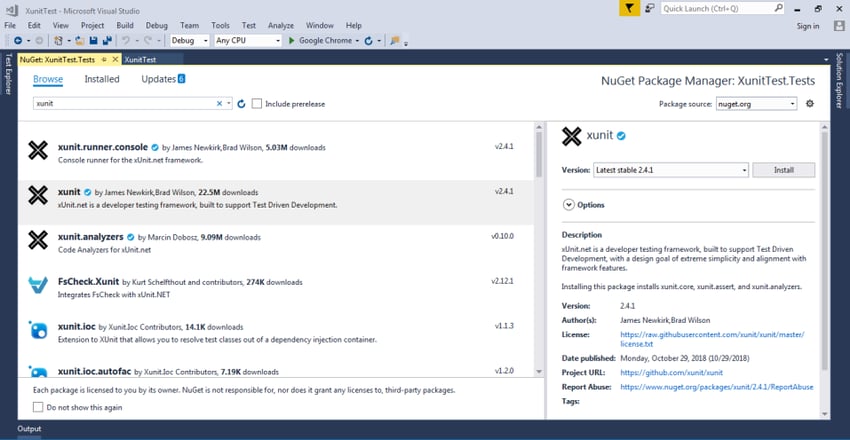Refresh the package search results
The width and height of the screenshot is (850, 440).
(241, 103)
